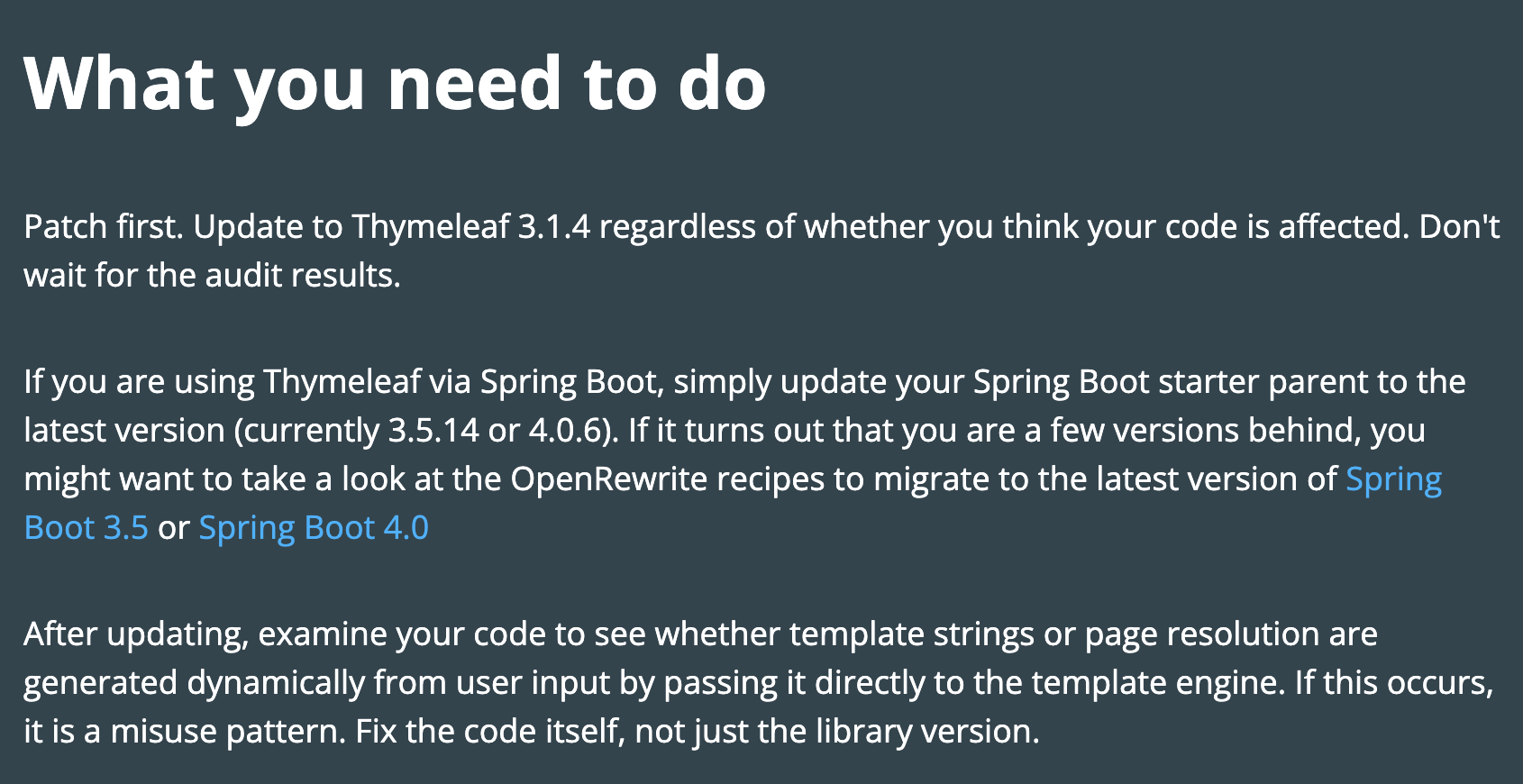1523x784 pixels.
Task: Click the words 'Patch first'
Action: click(103, 227)
